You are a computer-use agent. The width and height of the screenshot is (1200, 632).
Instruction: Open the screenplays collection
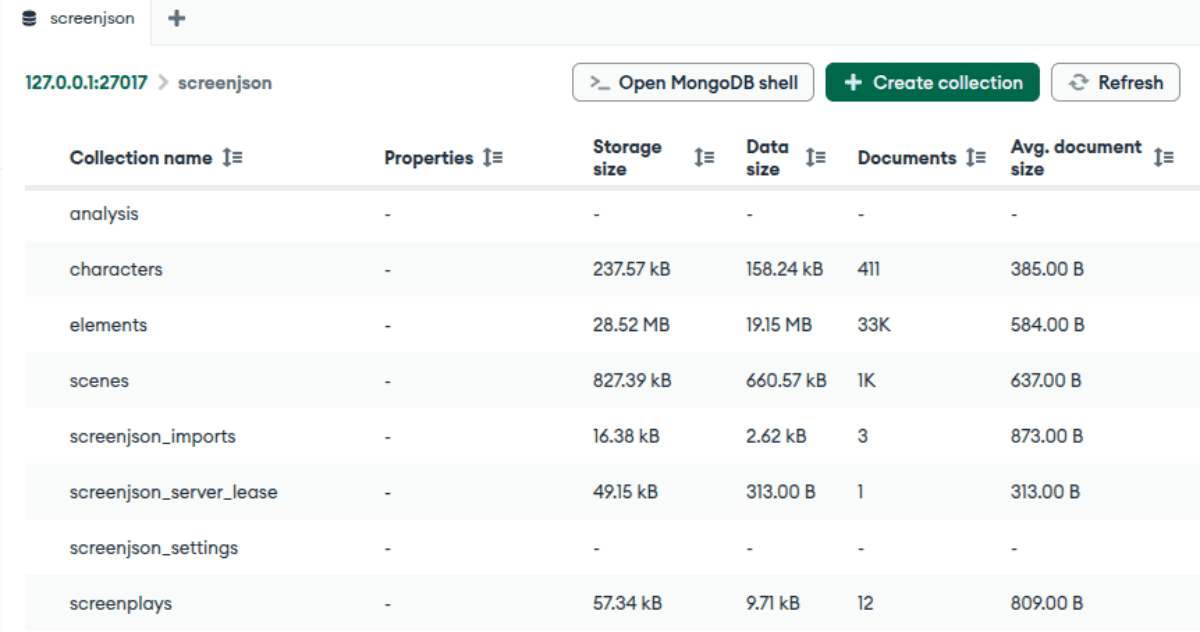click(121, 605)
